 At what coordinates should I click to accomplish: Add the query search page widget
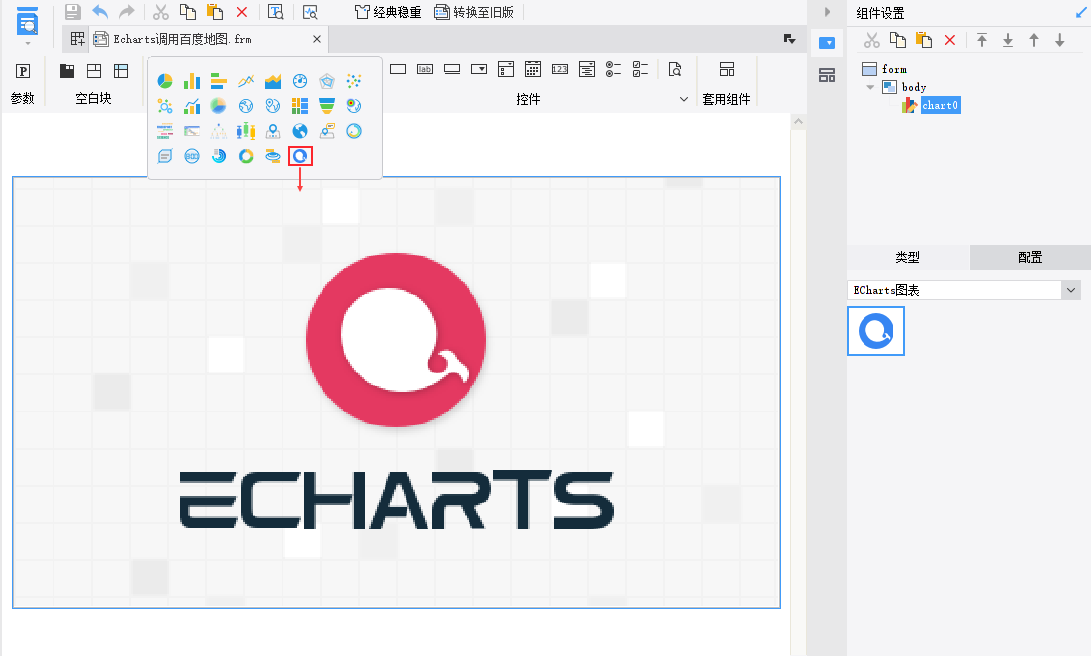(675, 69)
